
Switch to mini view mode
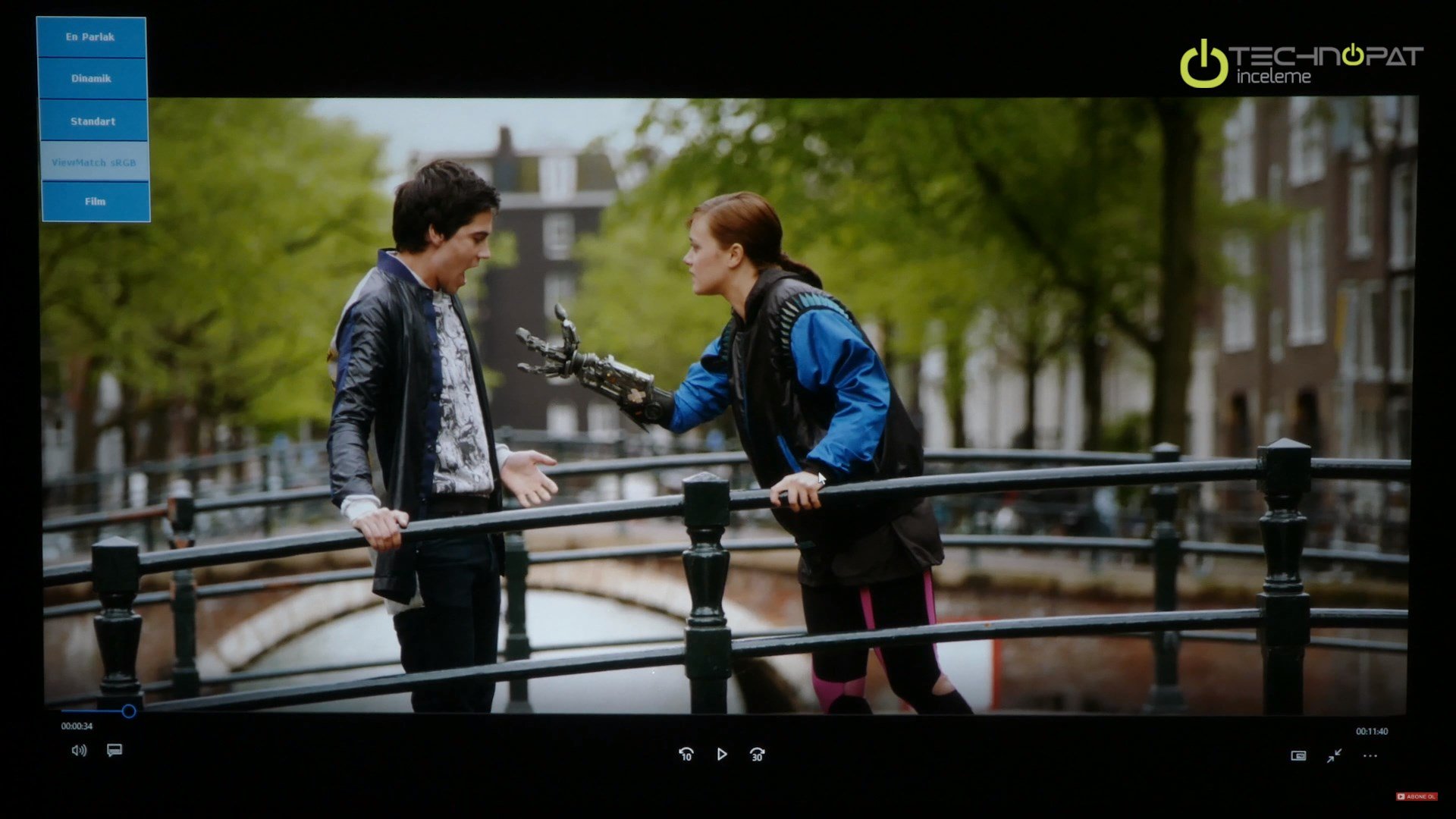pyautogui.click(x=1298, y=755)
